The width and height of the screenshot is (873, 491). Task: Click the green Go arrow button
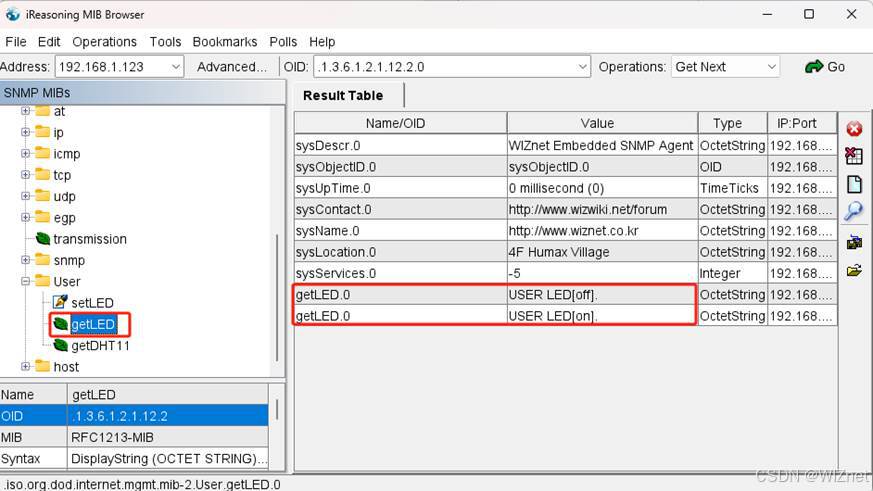point(825,67)
